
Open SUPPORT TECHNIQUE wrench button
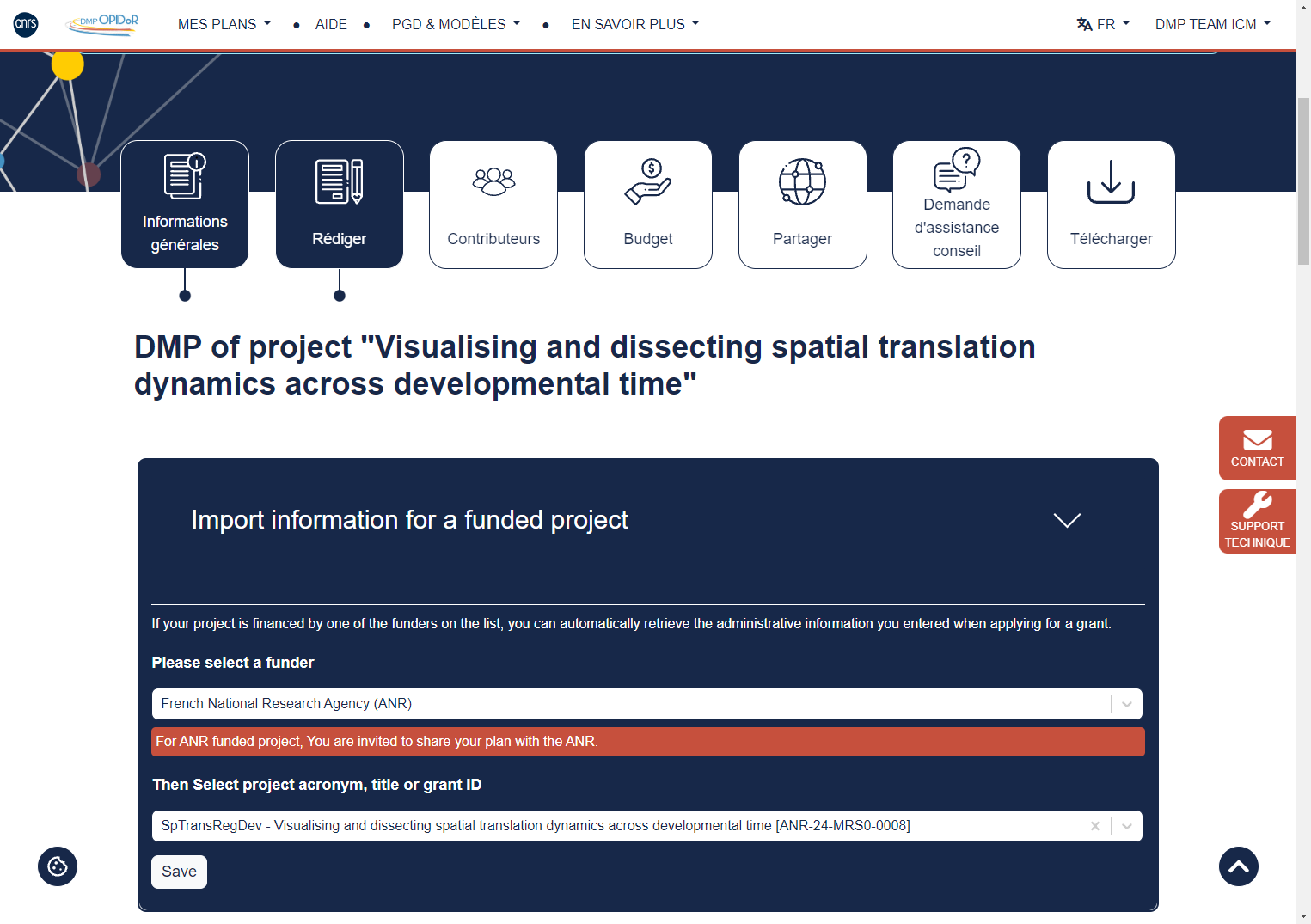[1258, 521]
